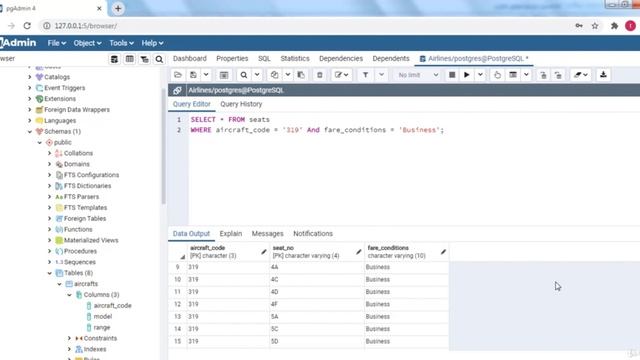The height and width of the screenshot is (360, 640).
Task: Switch to the Dependencies tab
Action: click(341, 58)
